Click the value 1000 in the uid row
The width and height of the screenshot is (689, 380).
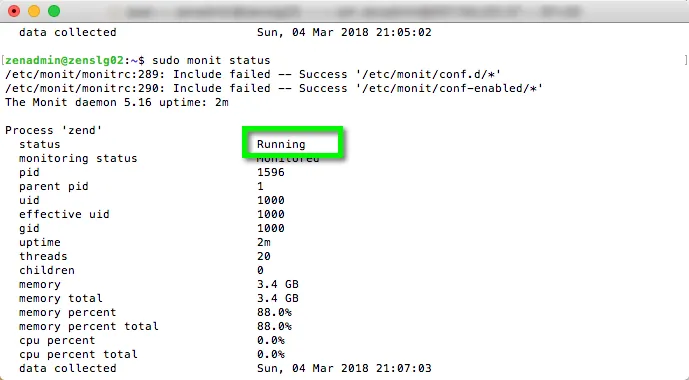[x=271, y=200]
